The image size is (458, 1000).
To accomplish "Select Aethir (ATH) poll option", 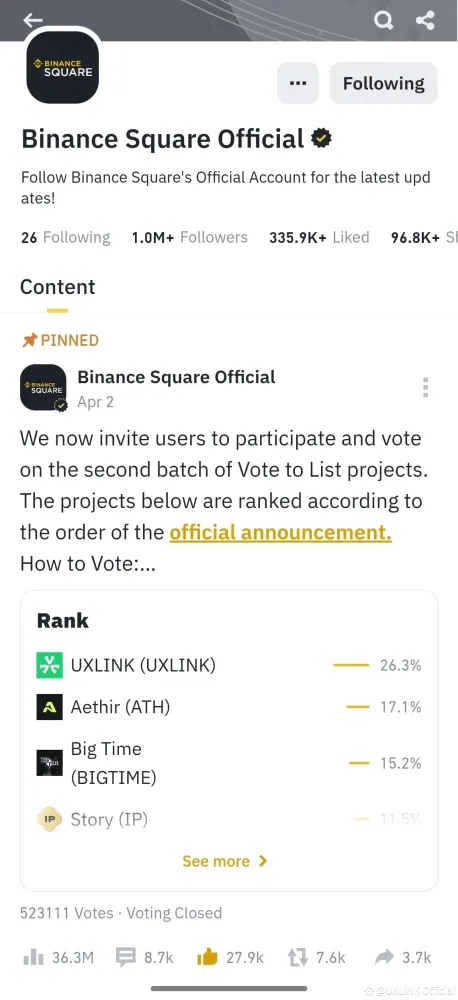I will tap(229, 707).
